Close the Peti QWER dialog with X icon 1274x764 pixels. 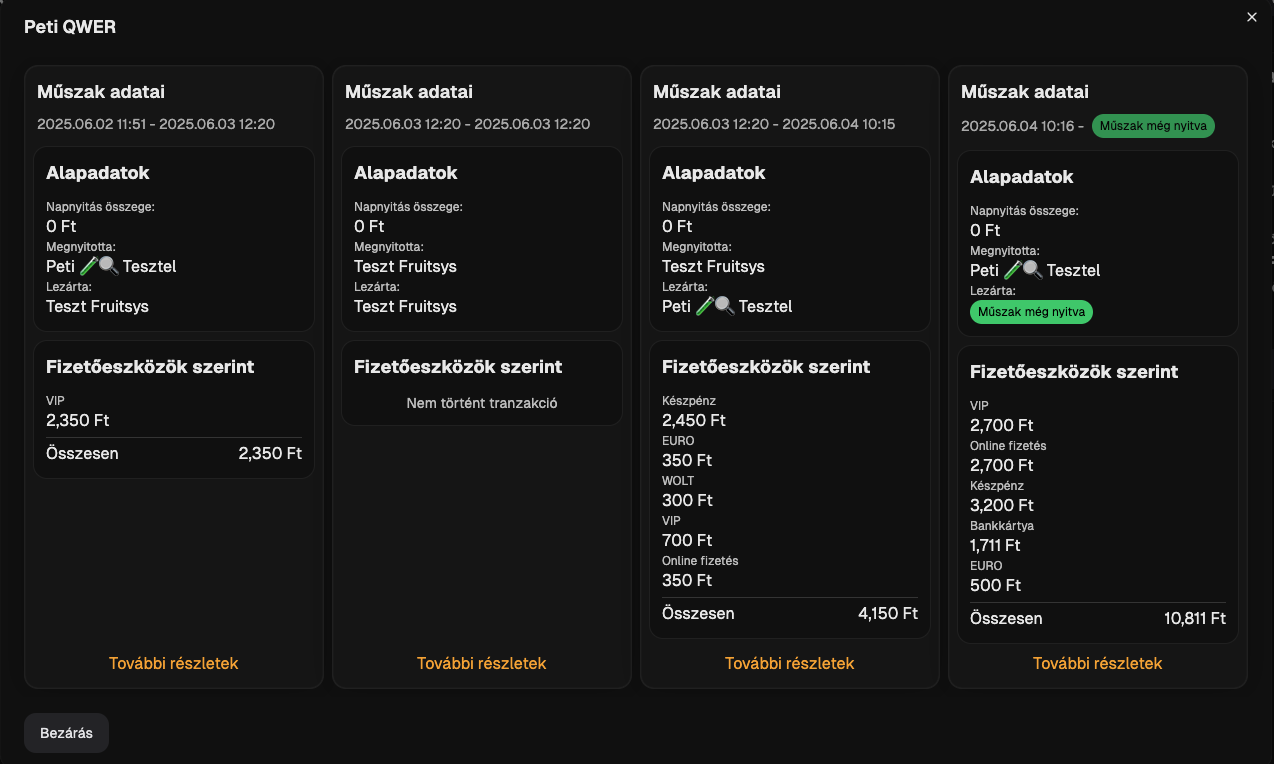pyautogui.click(x=1251, y=17)
